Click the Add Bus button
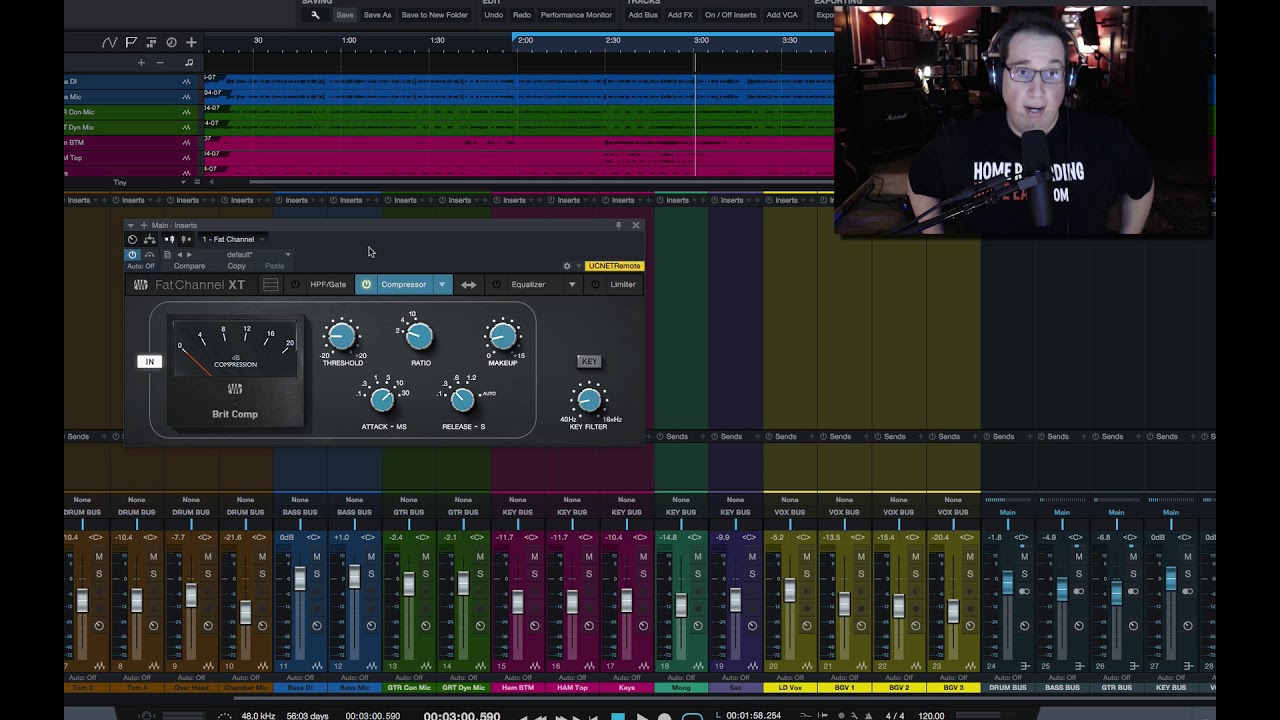This screenshot has width=1280, height=720. pyautogui.click(x=643, y=15)
